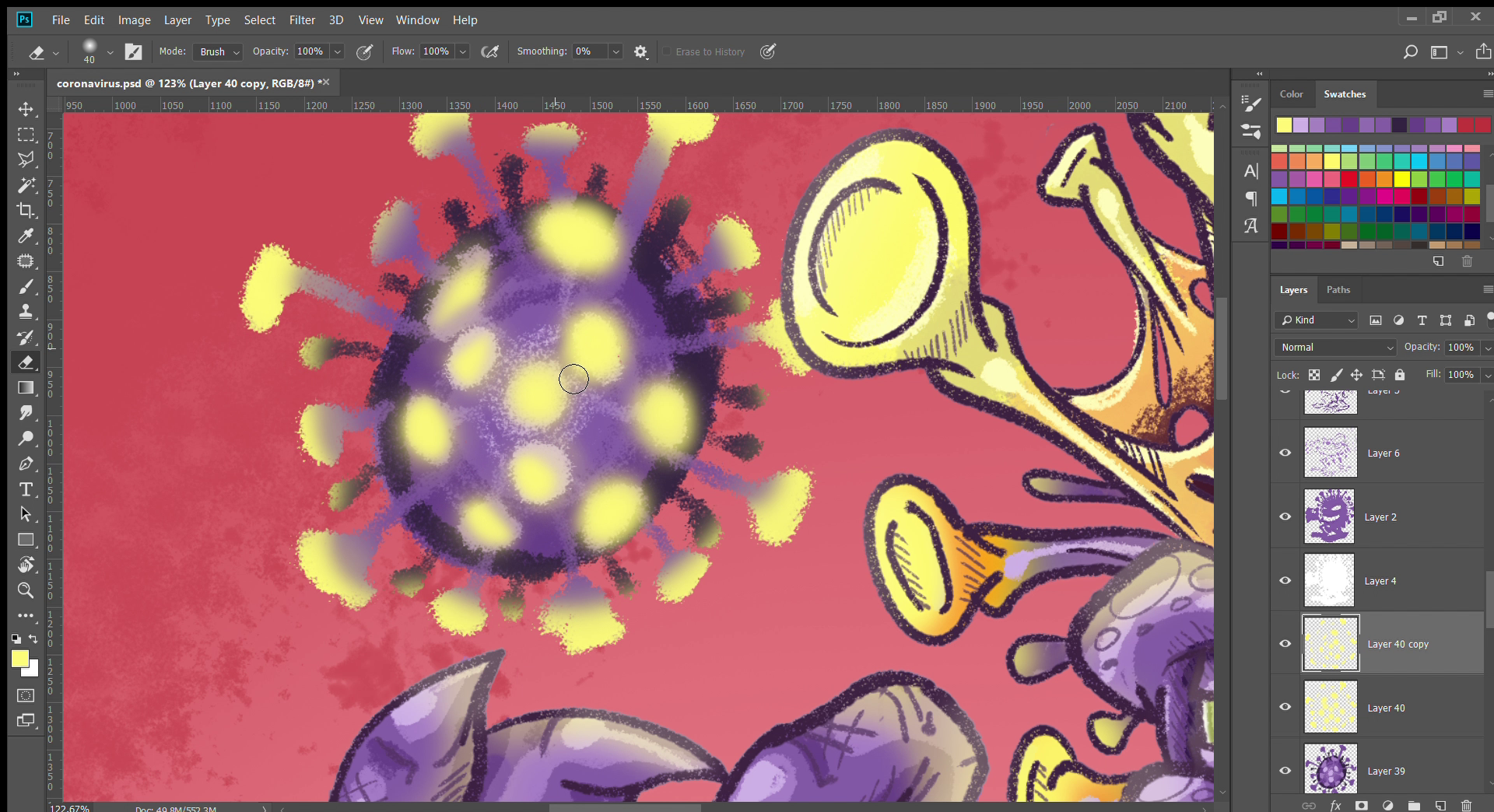The width and height of the screenshot is (1494, 812).
Task: Create new layer from Layers panel
Action: point(1440,805)
